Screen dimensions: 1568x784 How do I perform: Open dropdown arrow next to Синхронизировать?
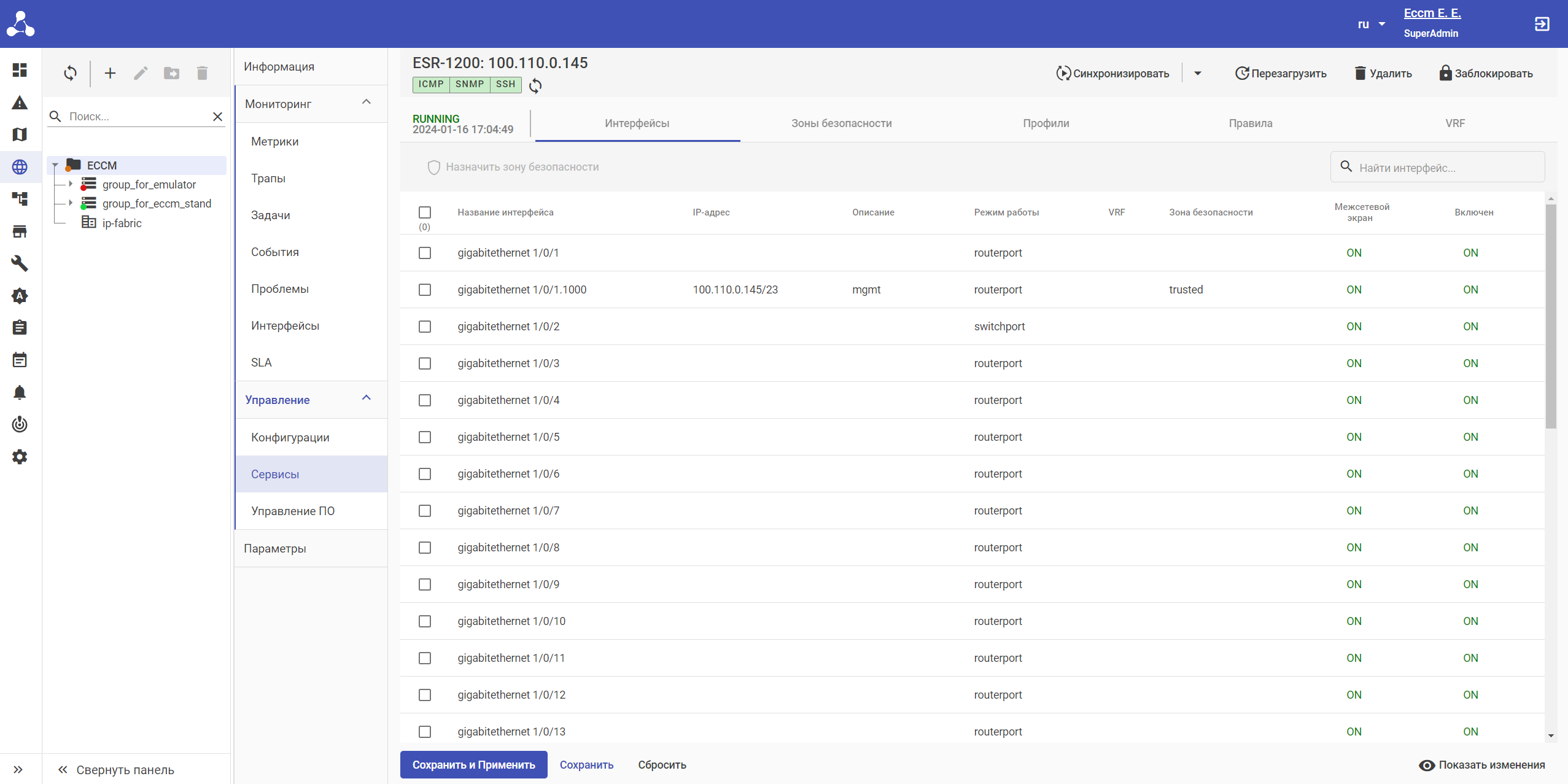pos(1197,74)
